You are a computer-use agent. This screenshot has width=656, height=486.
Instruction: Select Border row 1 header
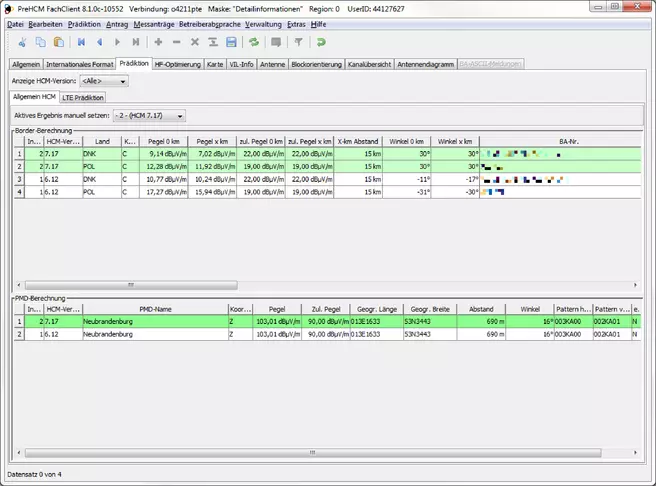pos(19,154)
